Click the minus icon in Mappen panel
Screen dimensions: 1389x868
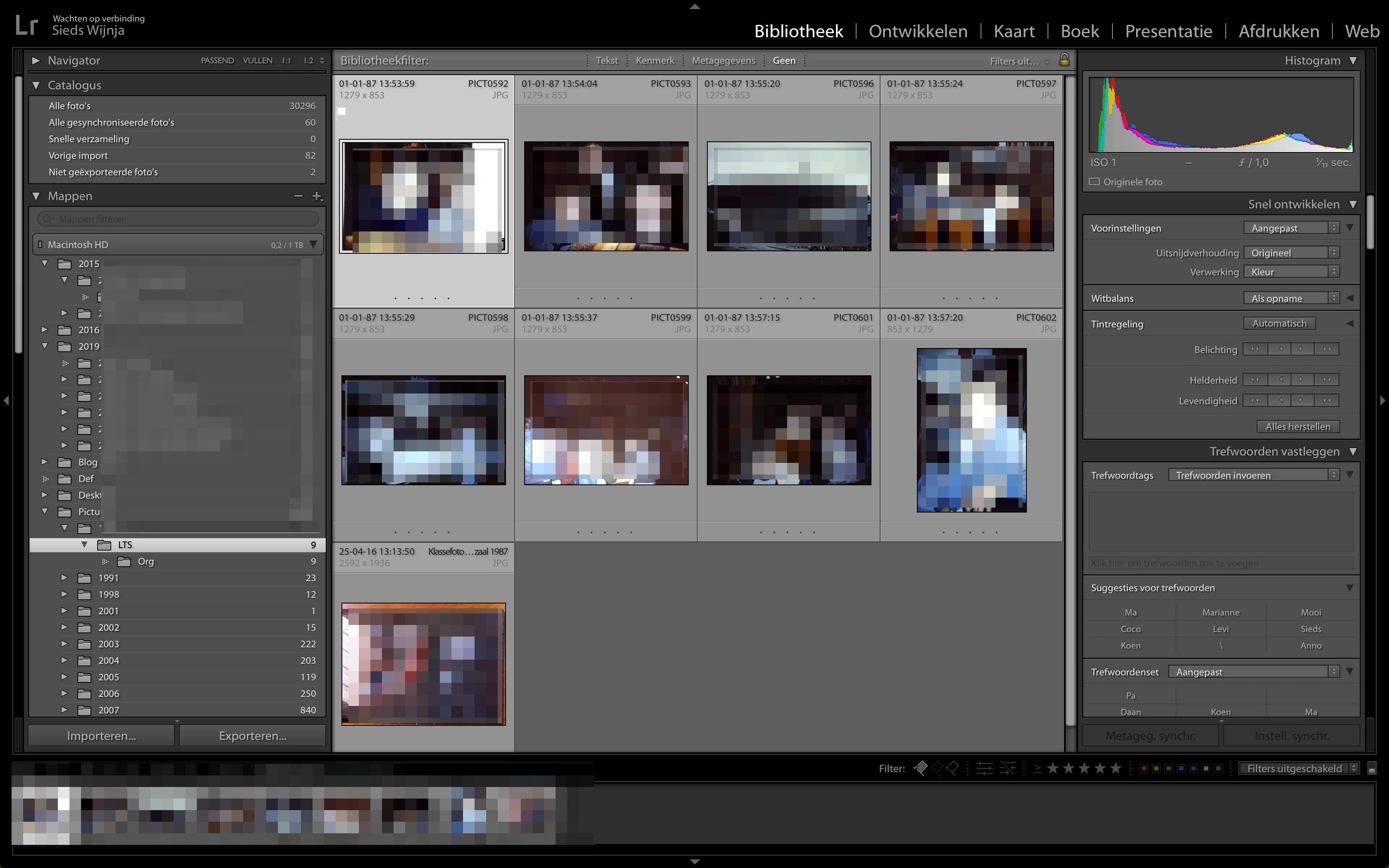[298, 196]
